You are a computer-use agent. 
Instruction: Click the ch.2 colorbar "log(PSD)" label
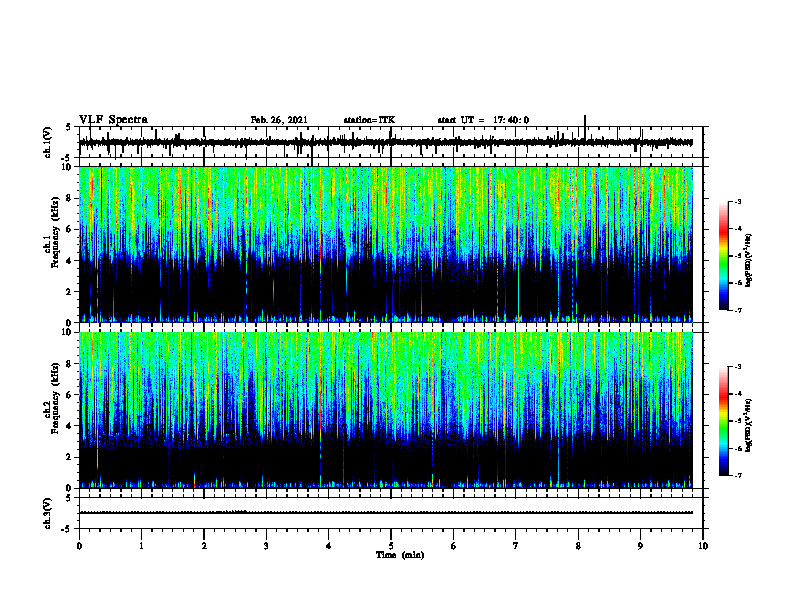[x=749, y=425]
